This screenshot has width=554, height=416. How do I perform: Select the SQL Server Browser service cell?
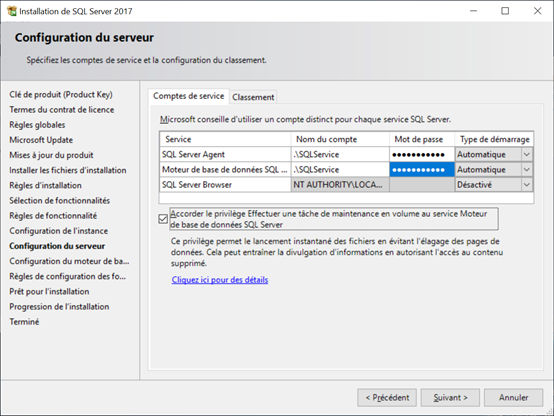pos(225,185)
